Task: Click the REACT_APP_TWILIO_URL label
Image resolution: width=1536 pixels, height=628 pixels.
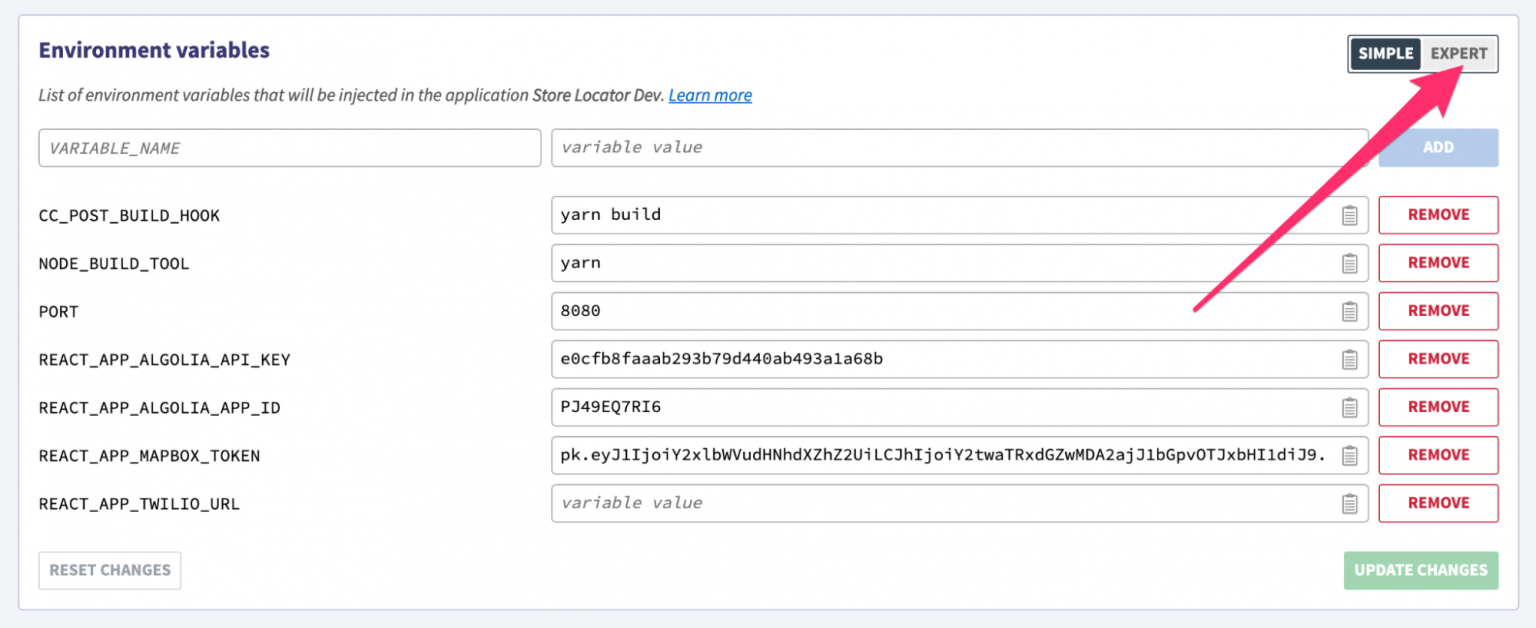Action: click(139, 504)
